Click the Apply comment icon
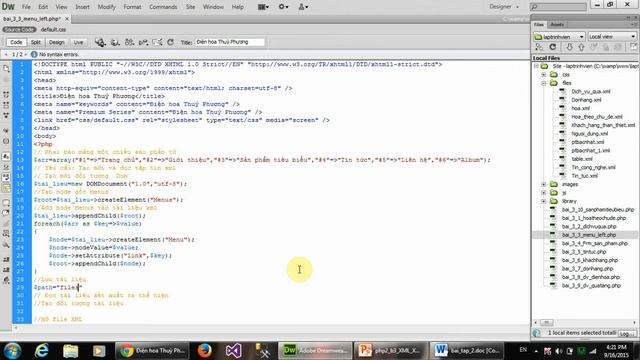Viewport: 640px width, 360px height. (6, 203)
